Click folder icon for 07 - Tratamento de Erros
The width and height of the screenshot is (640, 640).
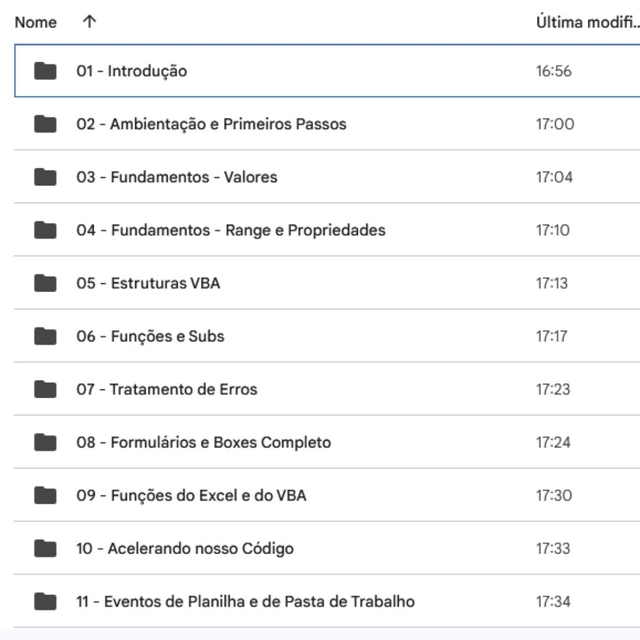[x=45, y=389]
